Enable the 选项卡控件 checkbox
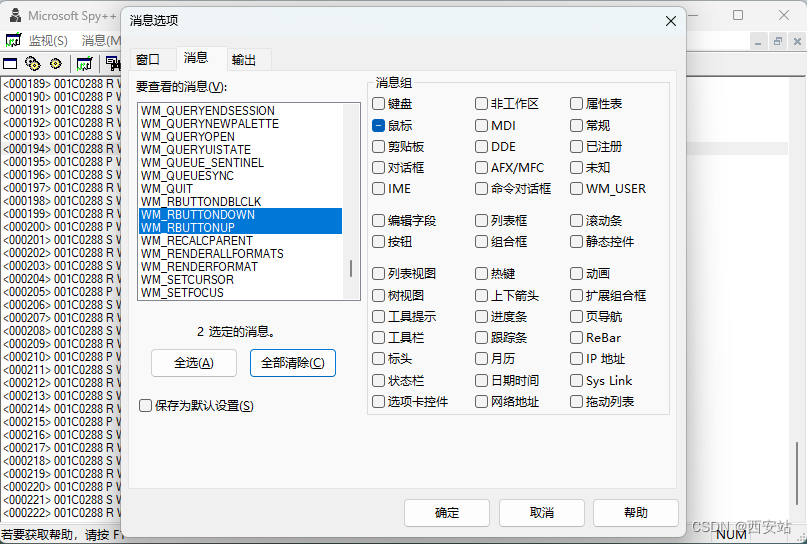 tap(378, 401)
